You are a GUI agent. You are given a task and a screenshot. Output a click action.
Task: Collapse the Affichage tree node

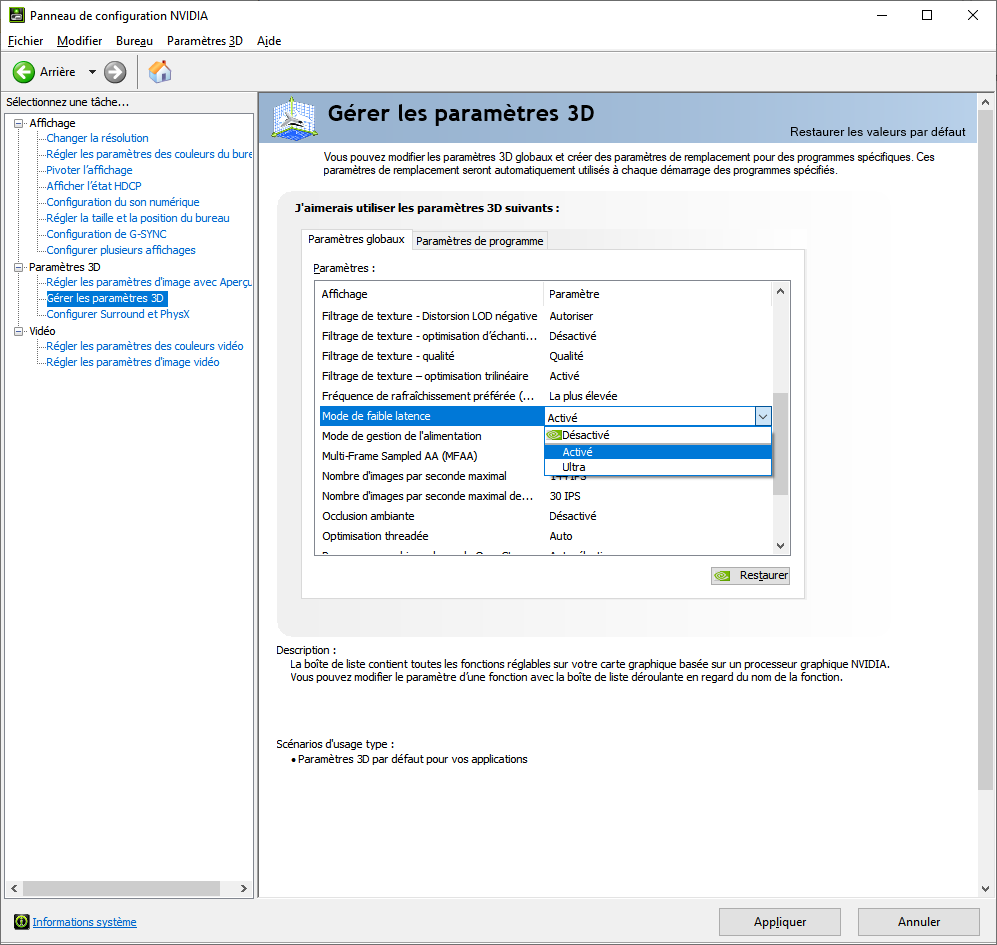[x=18, y=123]
